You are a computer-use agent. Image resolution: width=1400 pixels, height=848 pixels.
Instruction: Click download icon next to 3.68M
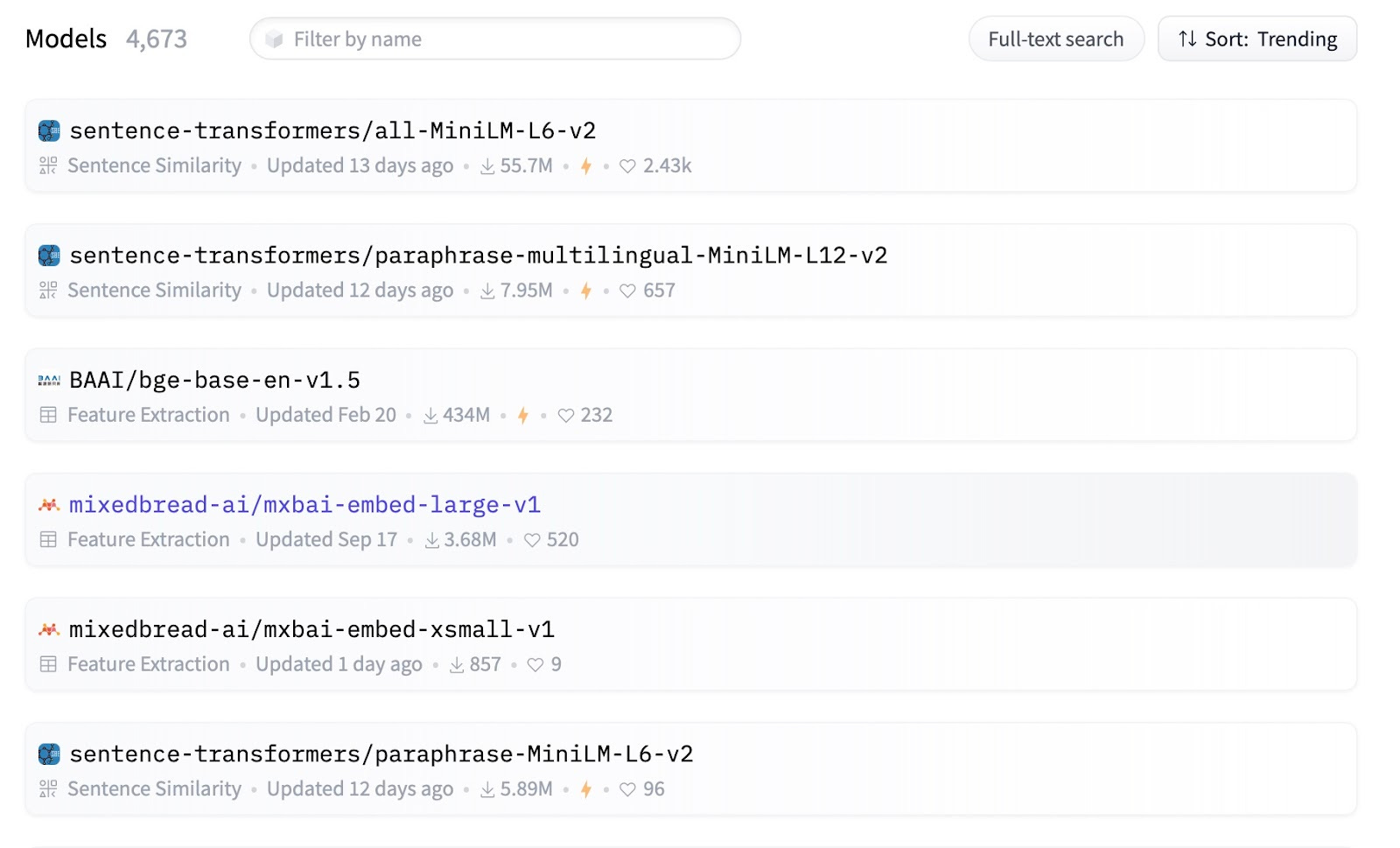pos(432,540)
